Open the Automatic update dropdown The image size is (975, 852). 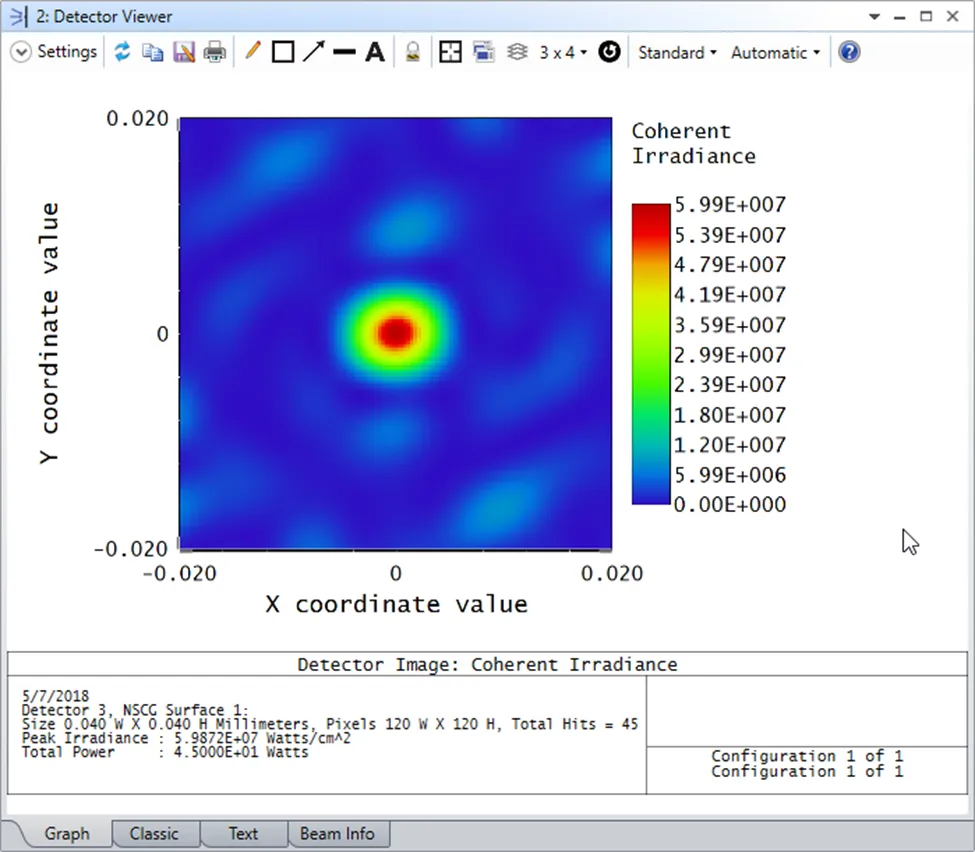(x=775, y=52)
